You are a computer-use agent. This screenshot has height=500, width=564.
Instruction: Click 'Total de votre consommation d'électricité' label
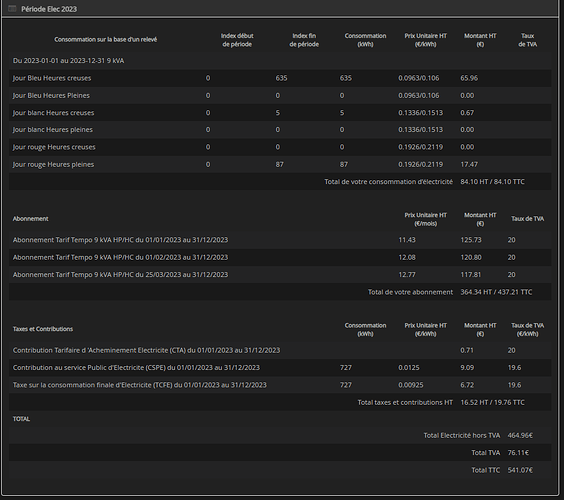(x=388, y=182)
